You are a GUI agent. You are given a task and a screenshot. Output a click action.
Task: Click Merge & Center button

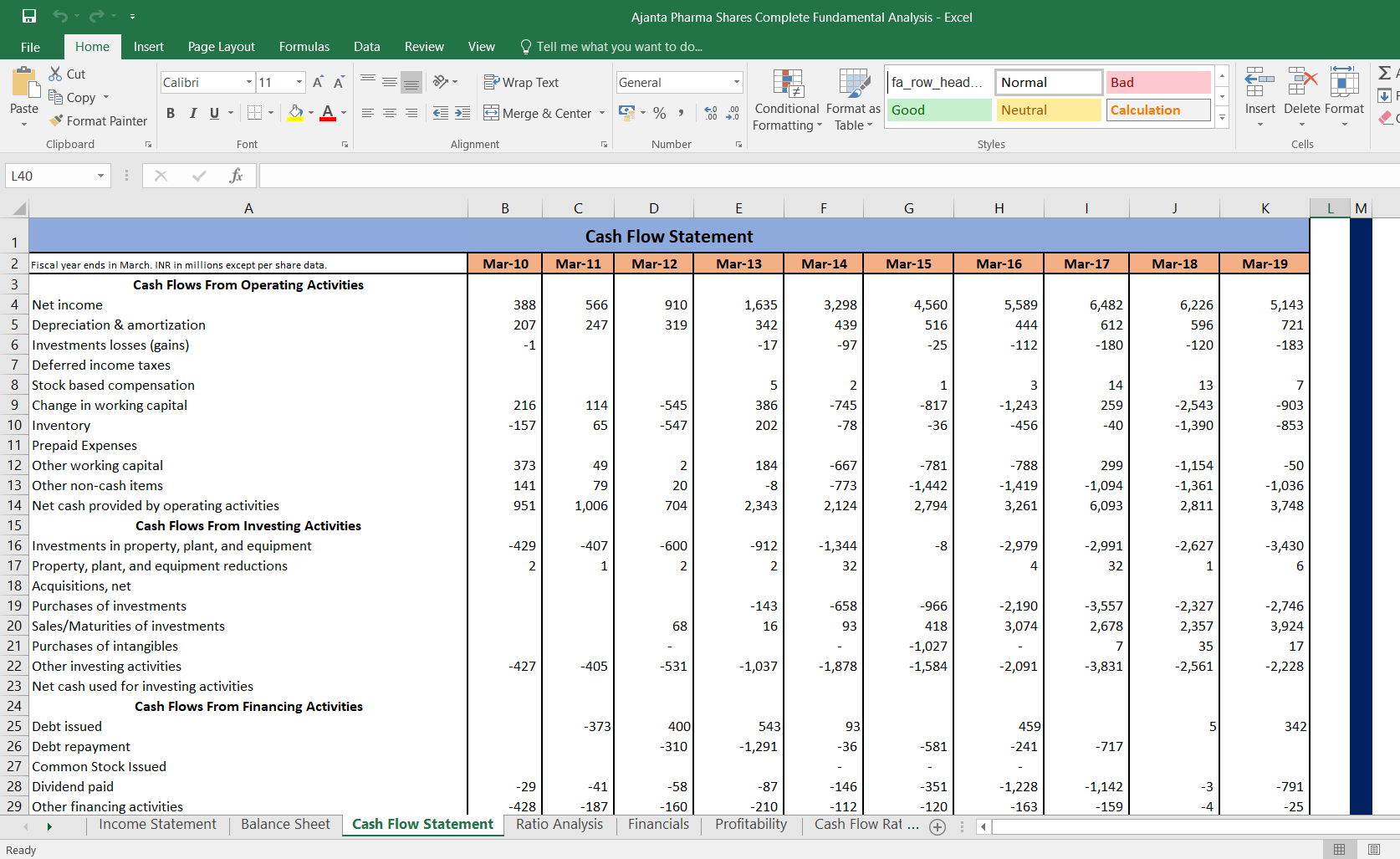(538, 113)
